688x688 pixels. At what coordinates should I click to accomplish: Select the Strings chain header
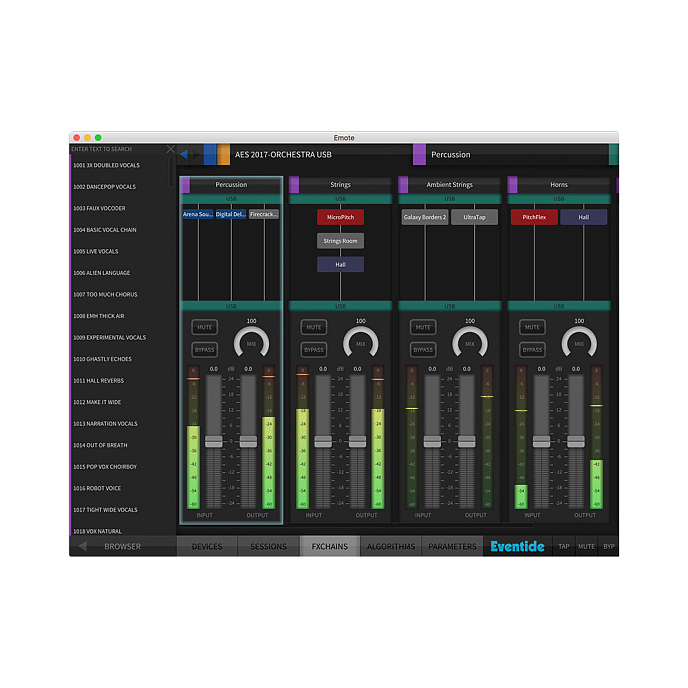(x=340, y=185)
